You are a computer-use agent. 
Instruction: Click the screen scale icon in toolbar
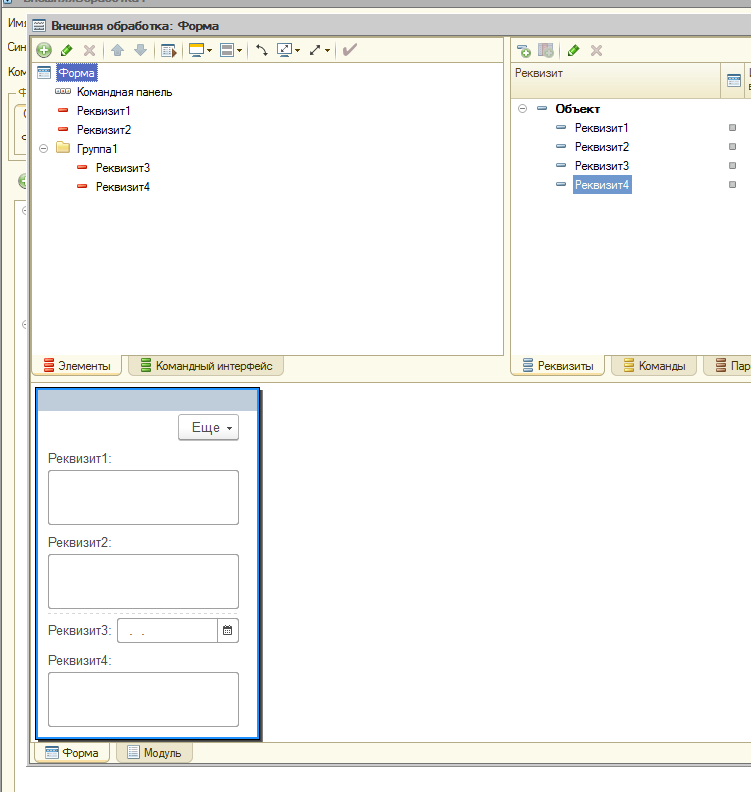(x=284, y=50)
